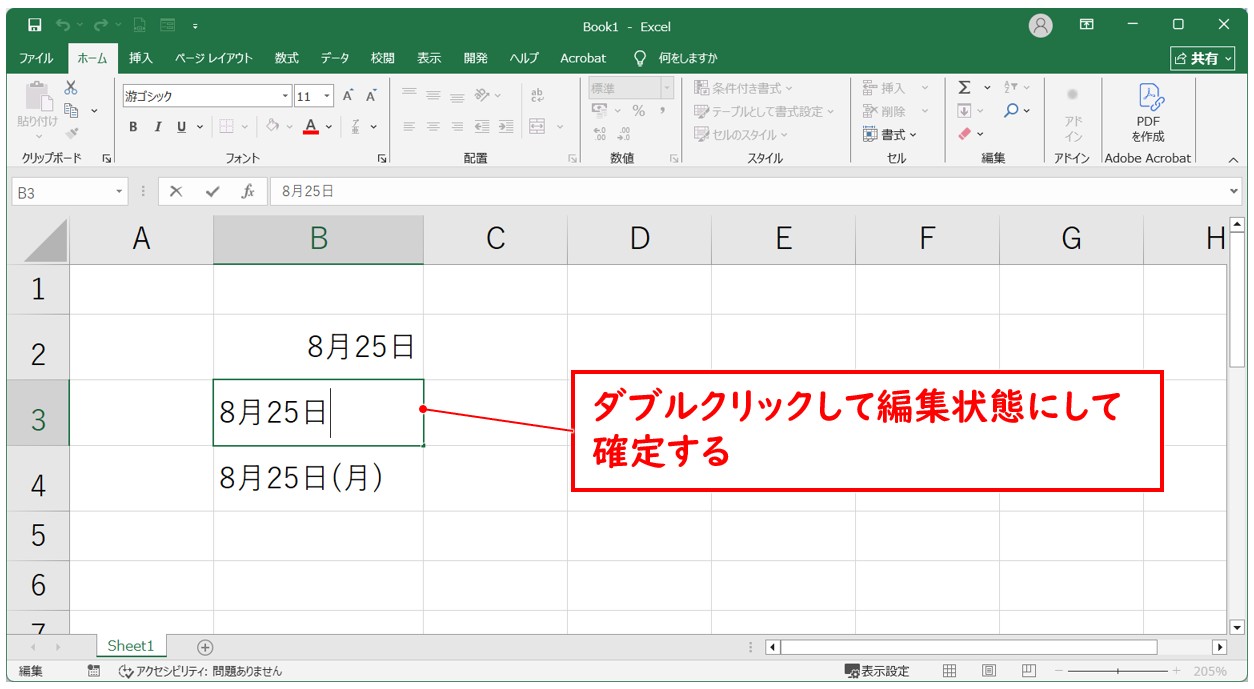1254x689 pixels.
Task: Click the Cut scissors icon
Action: (71, 88)
